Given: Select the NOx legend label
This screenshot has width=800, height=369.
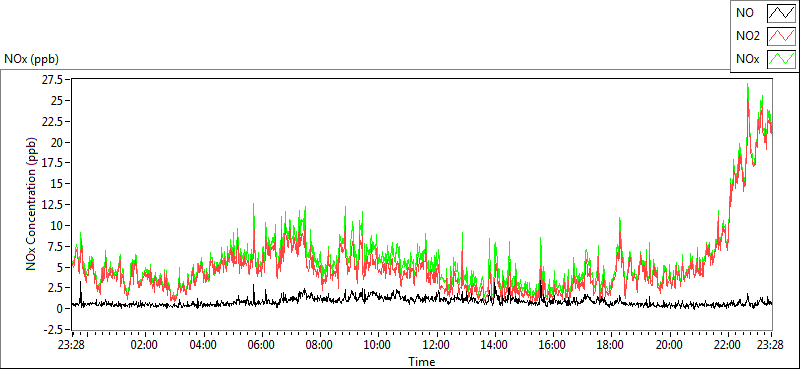Looking at the screenshot, I should 747,59.
